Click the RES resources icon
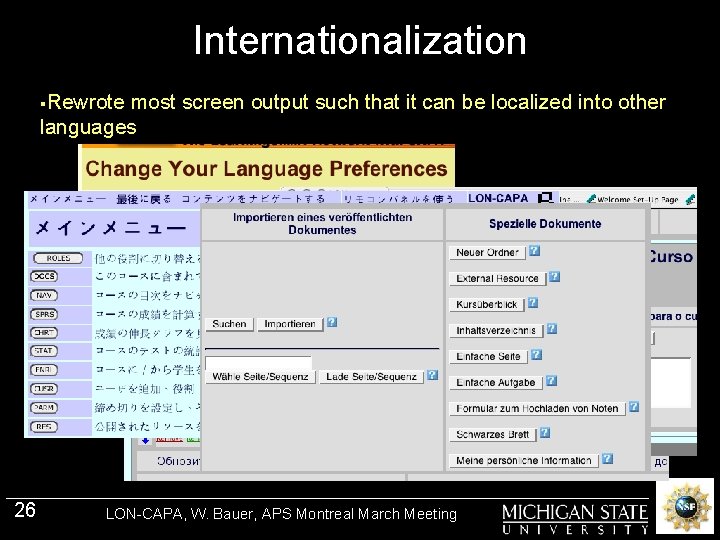This screenshot has width=720, height=540. tap(44, 427)
